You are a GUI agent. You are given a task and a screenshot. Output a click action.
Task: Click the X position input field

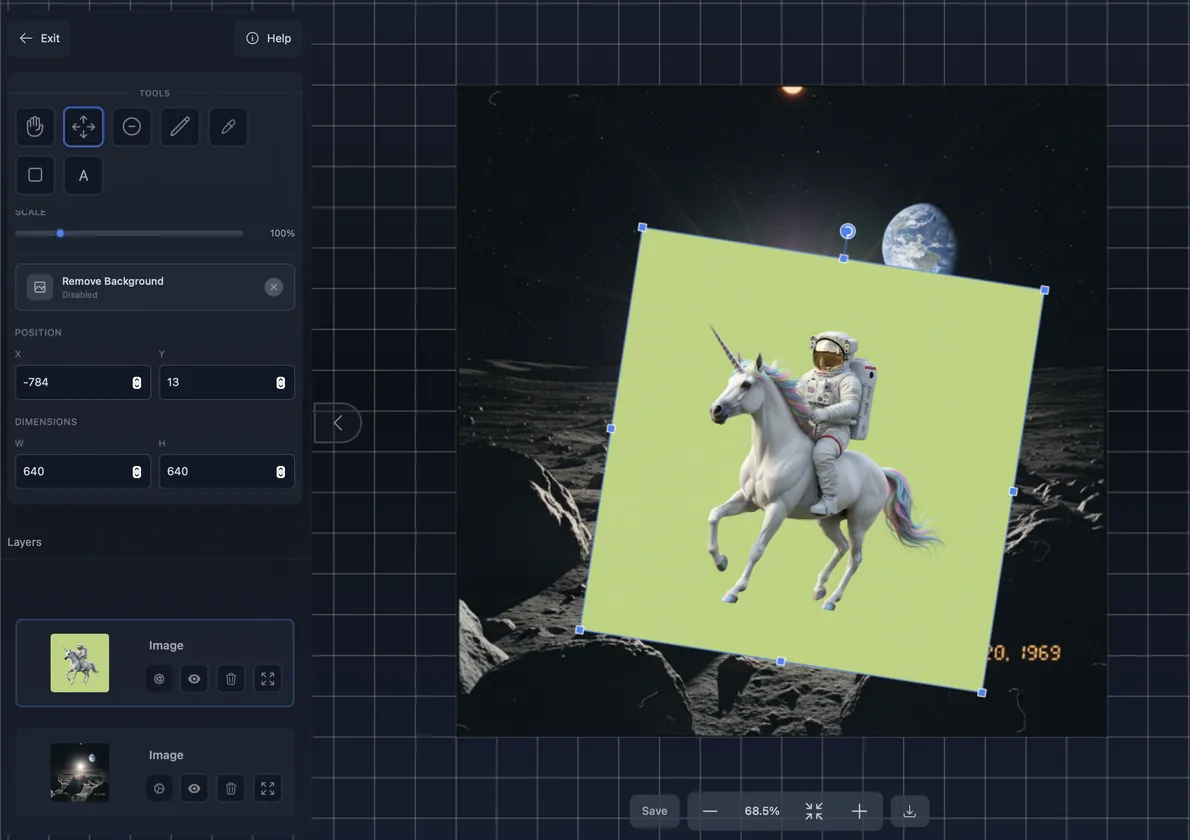click(x=75, y=382)
